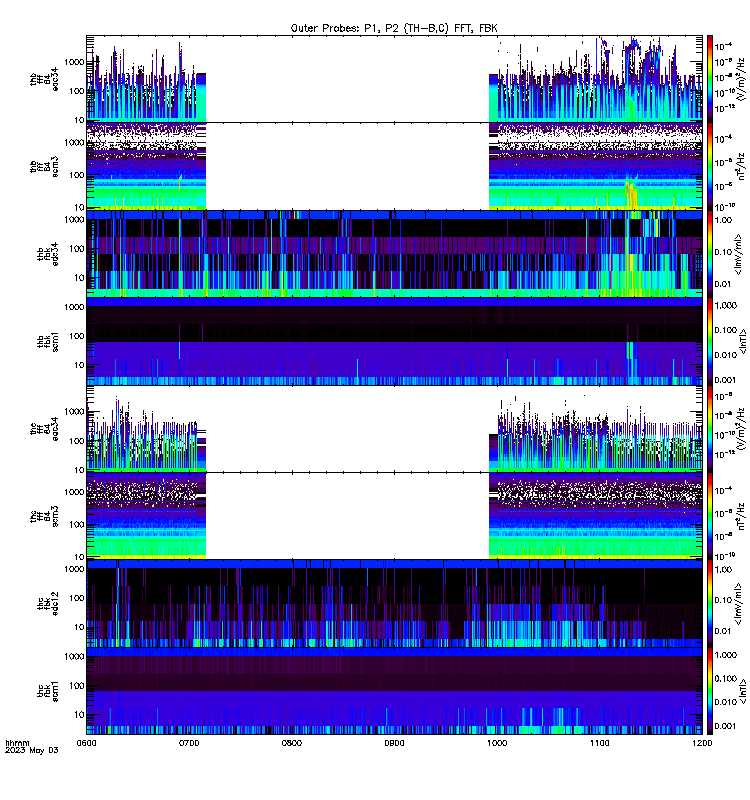Click the (V/m)²/Hz unit label of the thc edc34 color bar
This screenshot has width=750, height=800.
[x=741, y=429]
